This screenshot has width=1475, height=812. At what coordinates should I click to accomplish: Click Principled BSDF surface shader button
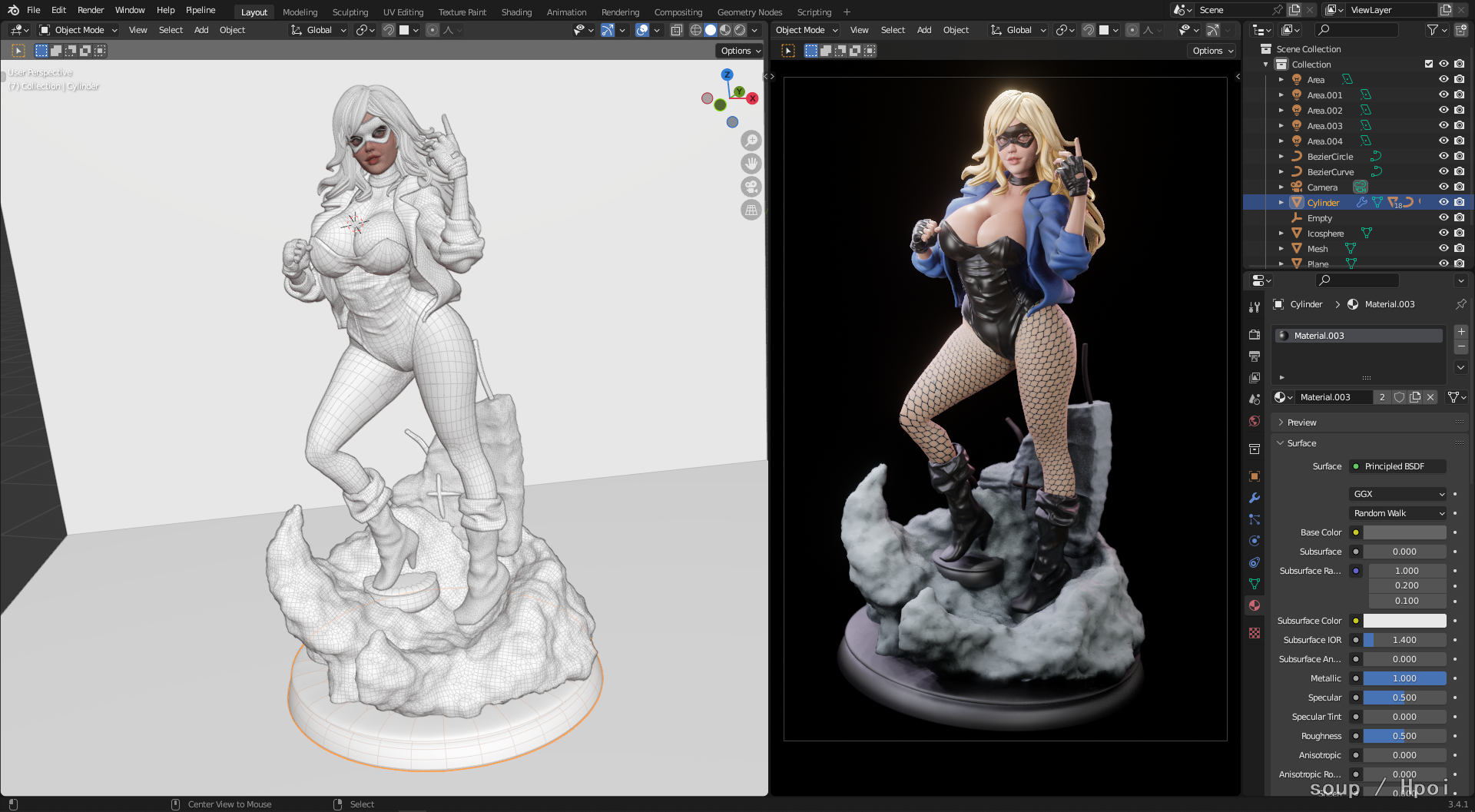point(1398,466)
